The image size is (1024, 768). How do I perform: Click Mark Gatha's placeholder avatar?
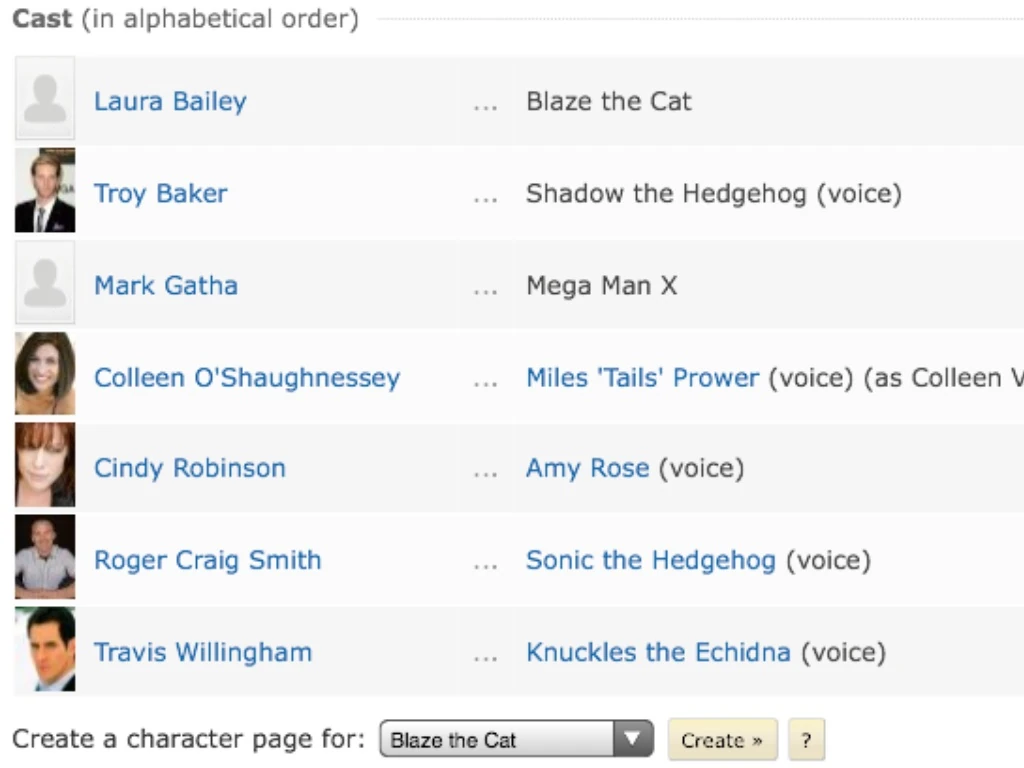click(x=45, y=283)
